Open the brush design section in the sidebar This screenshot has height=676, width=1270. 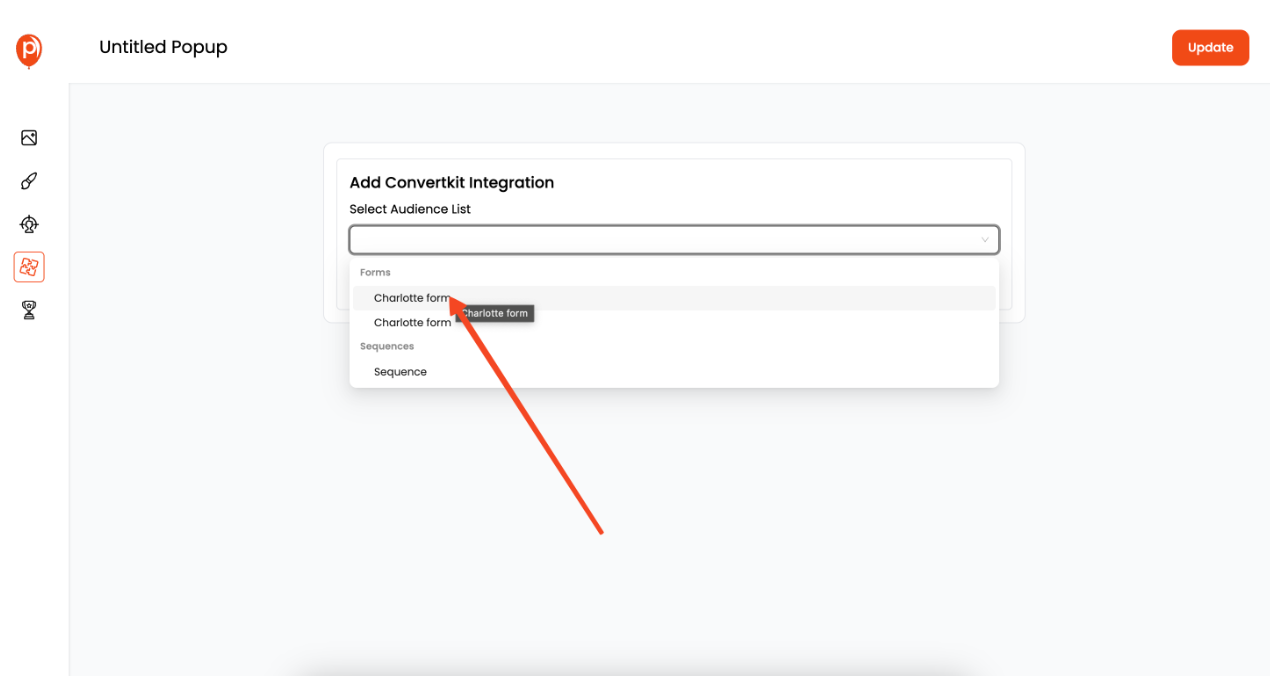point(29,181)
